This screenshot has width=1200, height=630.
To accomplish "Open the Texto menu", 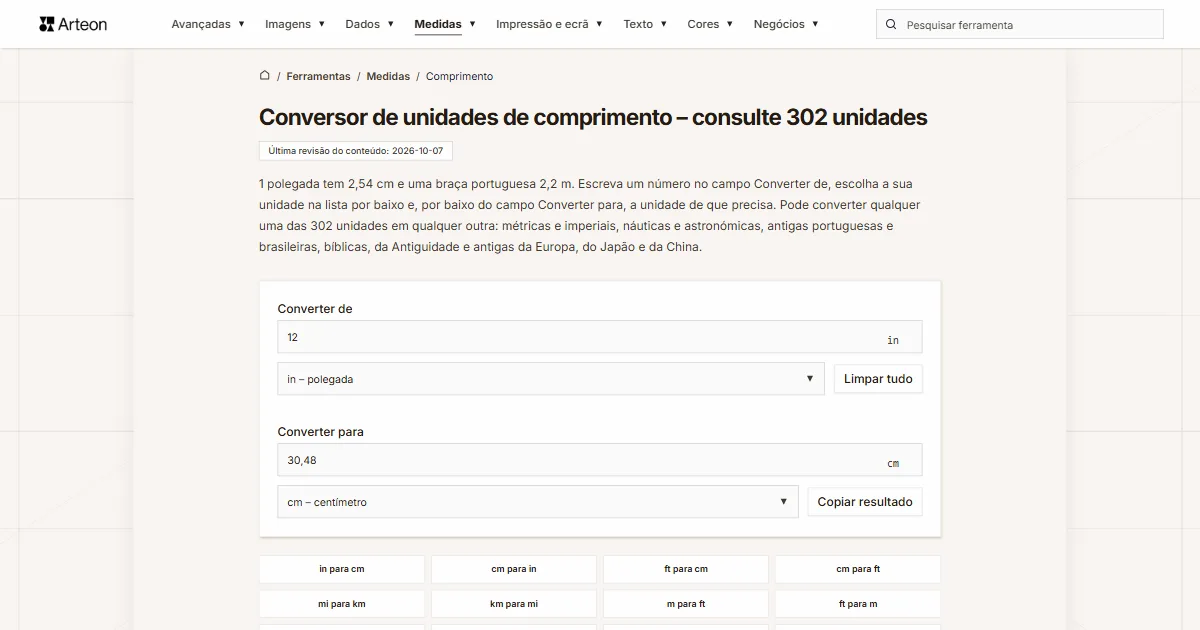I will click(645, 24).
